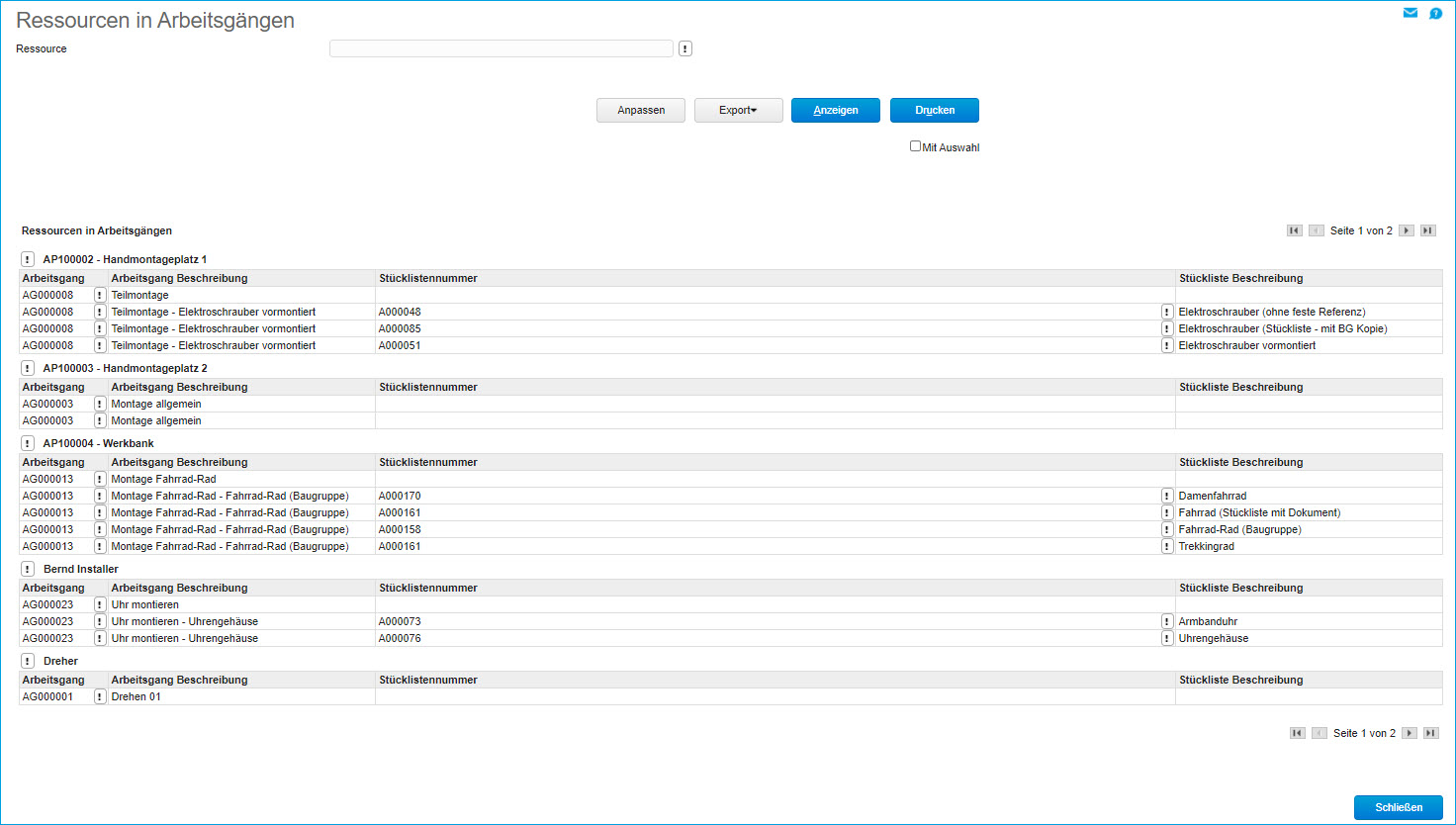1456x825 pixels.
Task: Click into the Ressource input field
Action: coord(500,48)
